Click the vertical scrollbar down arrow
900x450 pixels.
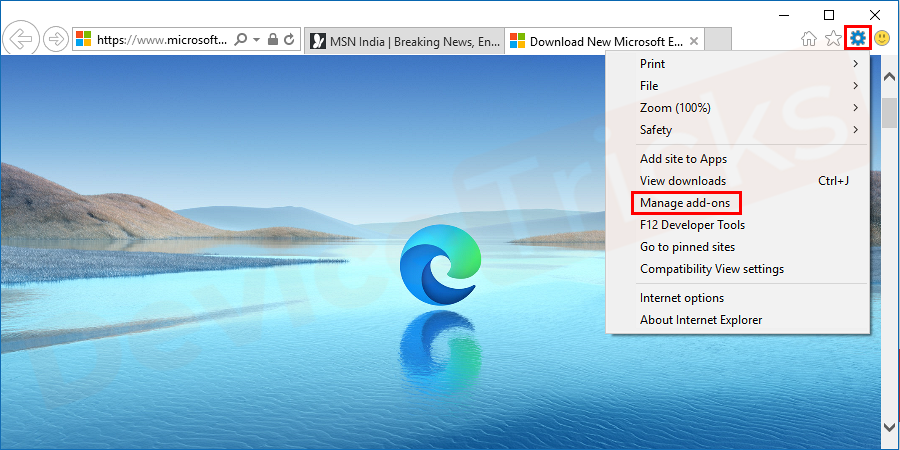click(x=890, y=427)
